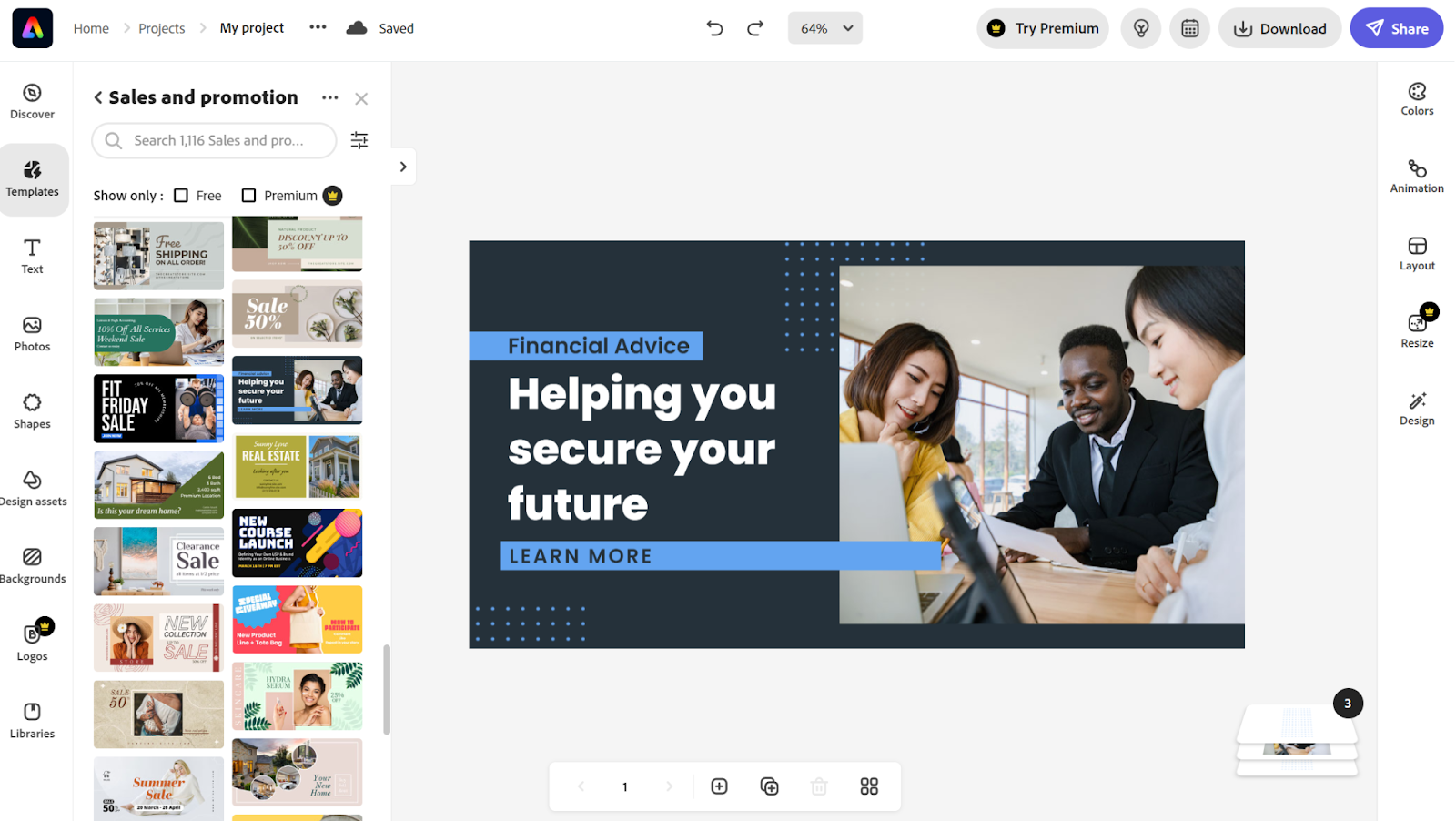Viewport: 1456px width, 821px height.
Task: Open the Design assets panel
Action: tap(33, 489)
